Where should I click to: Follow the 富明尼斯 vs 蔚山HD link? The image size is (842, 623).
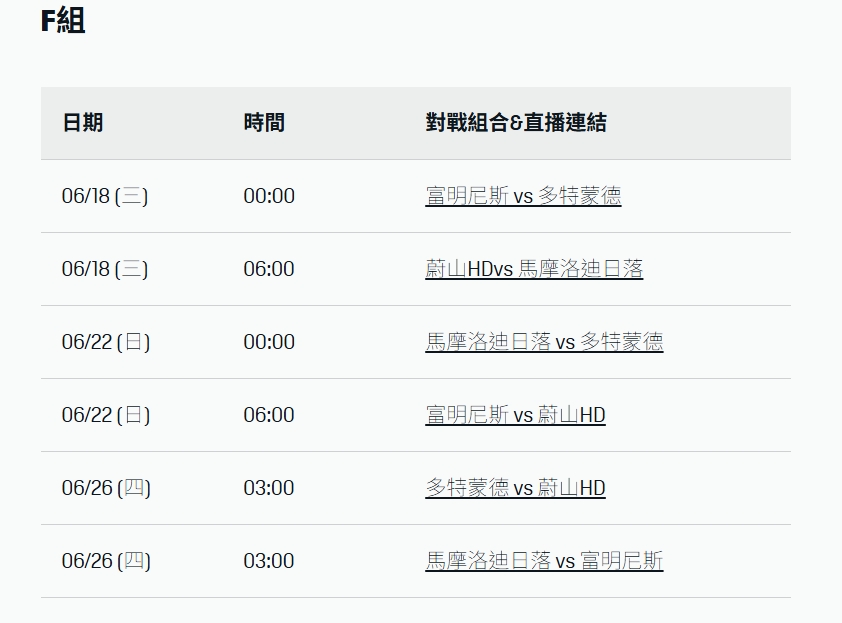(x=515, y=415)
